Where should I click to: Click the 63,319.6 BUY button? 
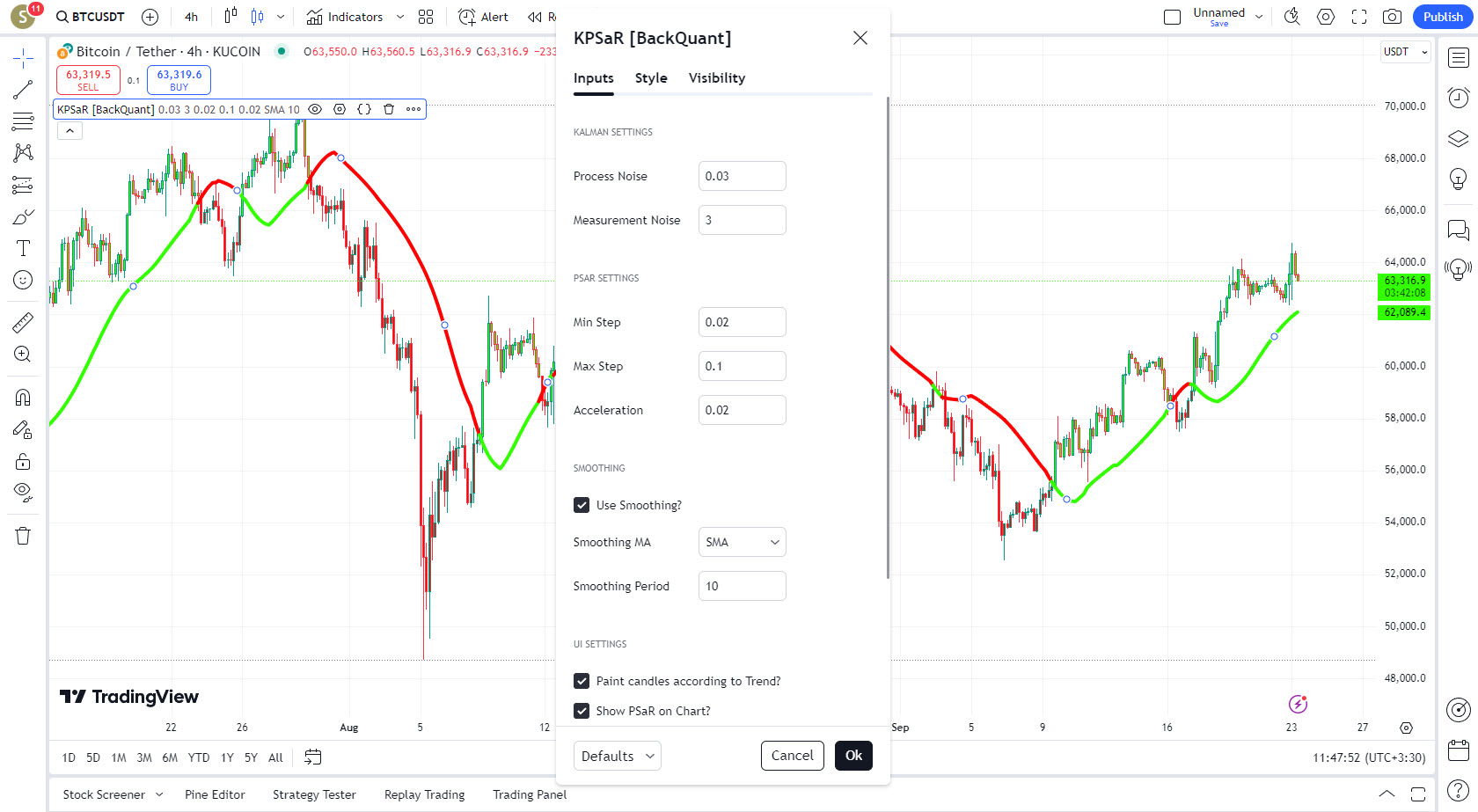coord(179,80)
